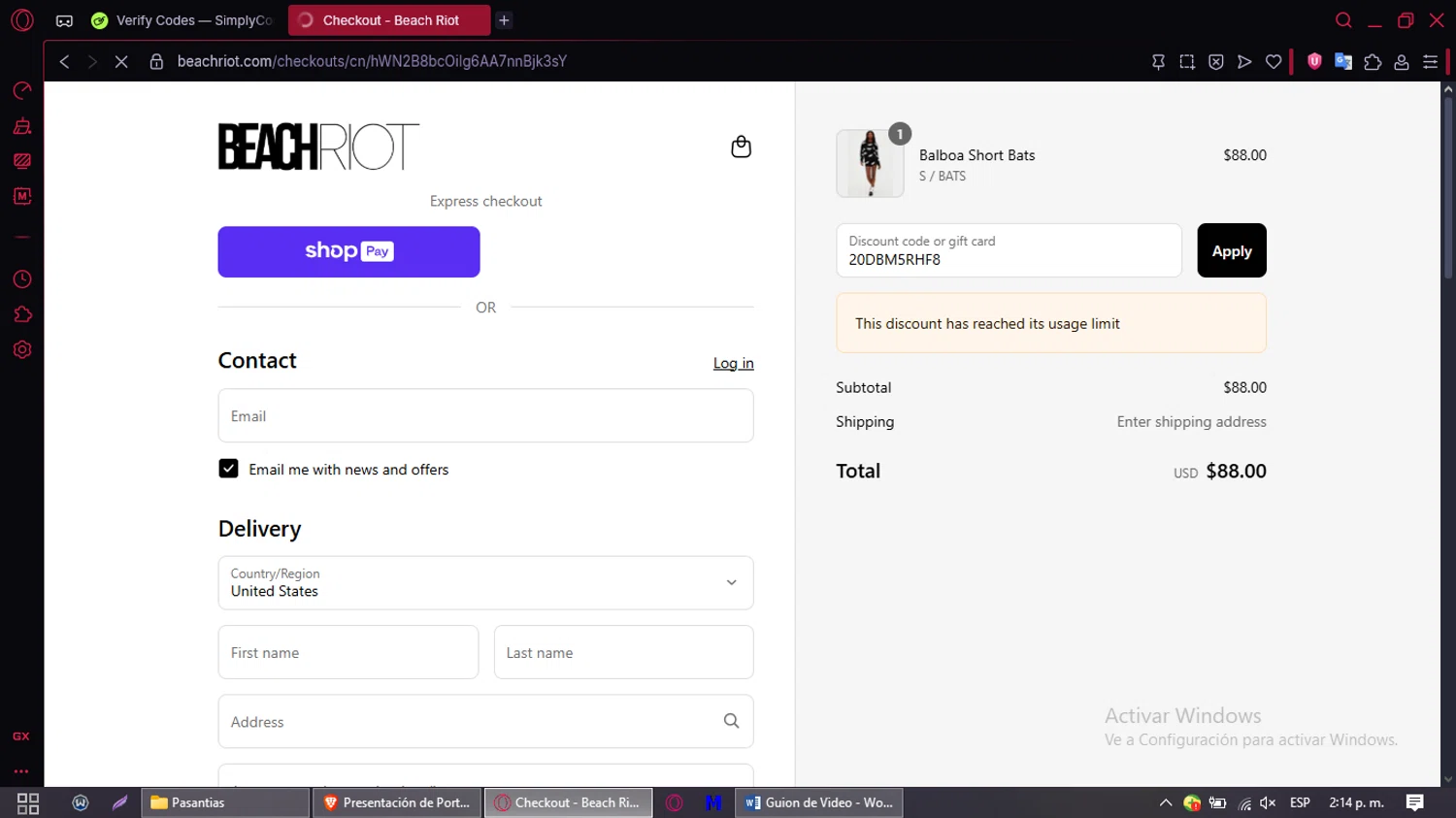Switch to Verify Codes SimplyCodes tab
This screenshot has width=1456, height=818.
[x=182, y=20]
